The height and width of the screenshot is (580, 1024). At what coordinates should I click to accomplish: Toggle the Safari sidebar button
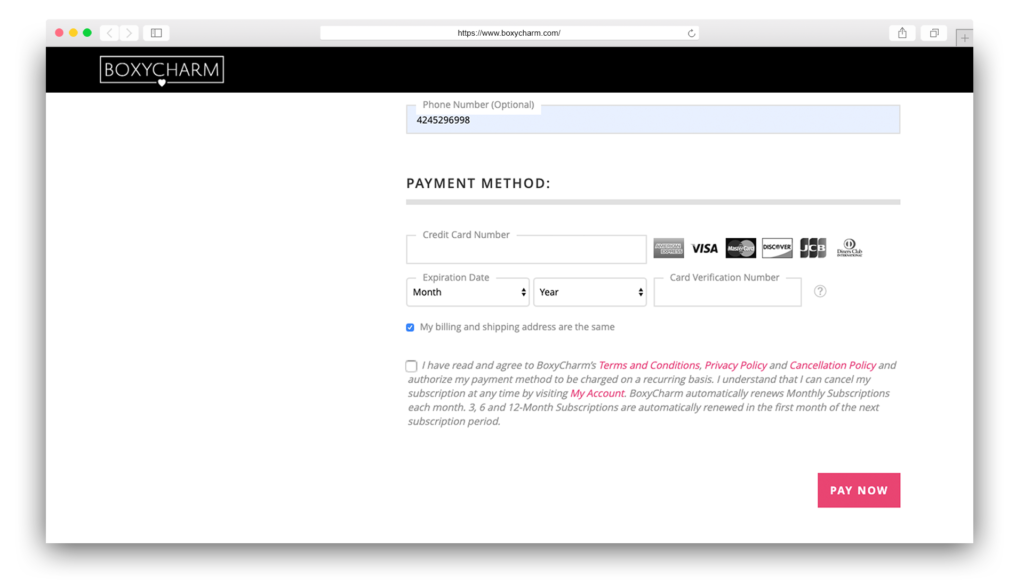[157, 33]
